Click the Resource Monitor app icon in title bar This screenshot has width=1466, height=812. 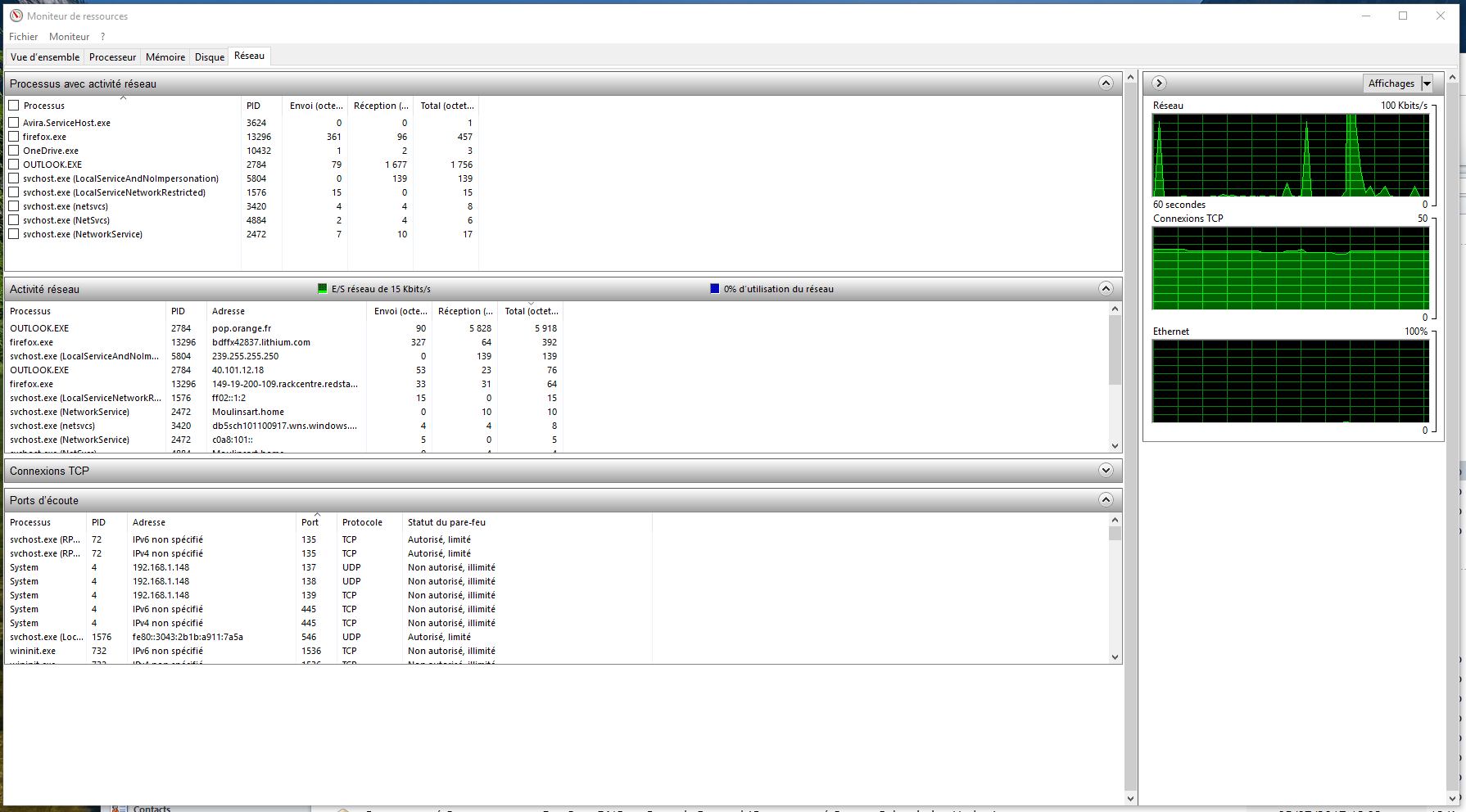[x=16, y=16]
